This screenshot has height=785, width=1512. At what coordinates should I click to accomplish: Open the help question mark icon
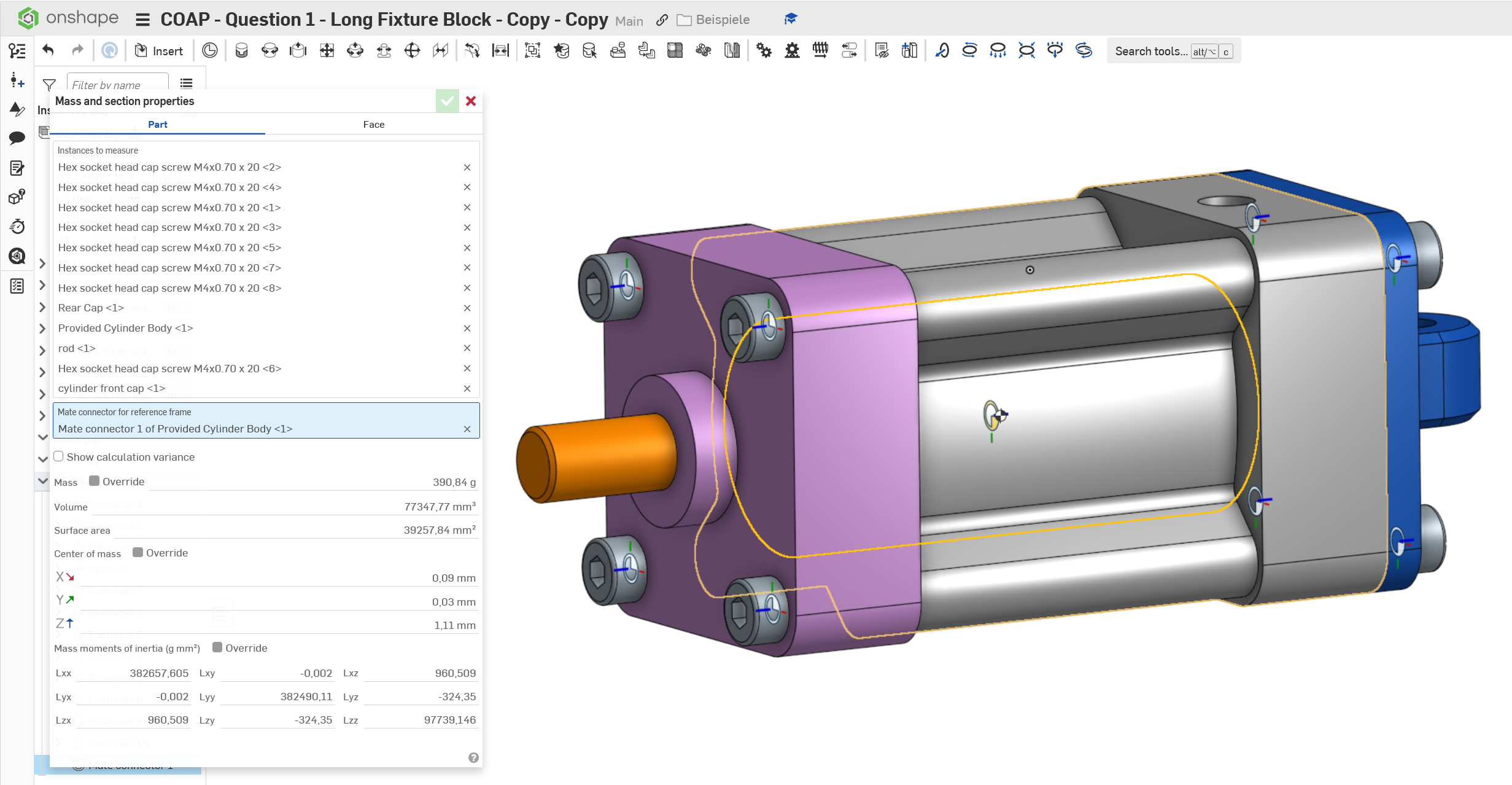(473, 757)
